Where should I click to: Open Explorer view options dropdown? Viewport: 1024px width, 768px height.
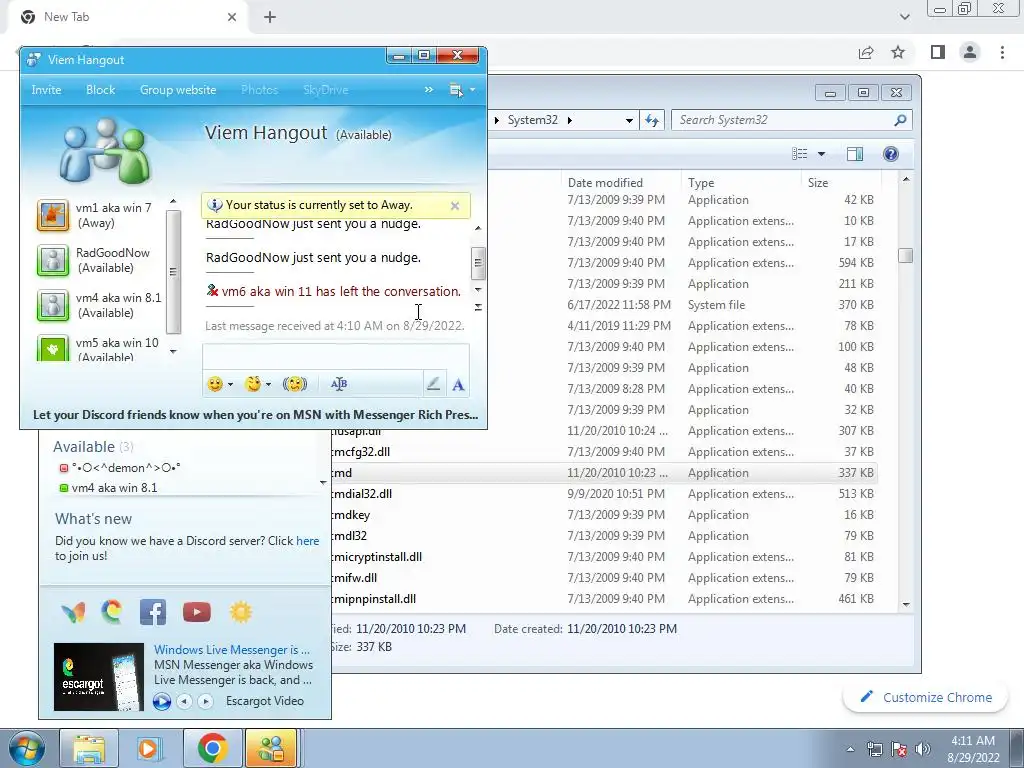coord(822,154)
